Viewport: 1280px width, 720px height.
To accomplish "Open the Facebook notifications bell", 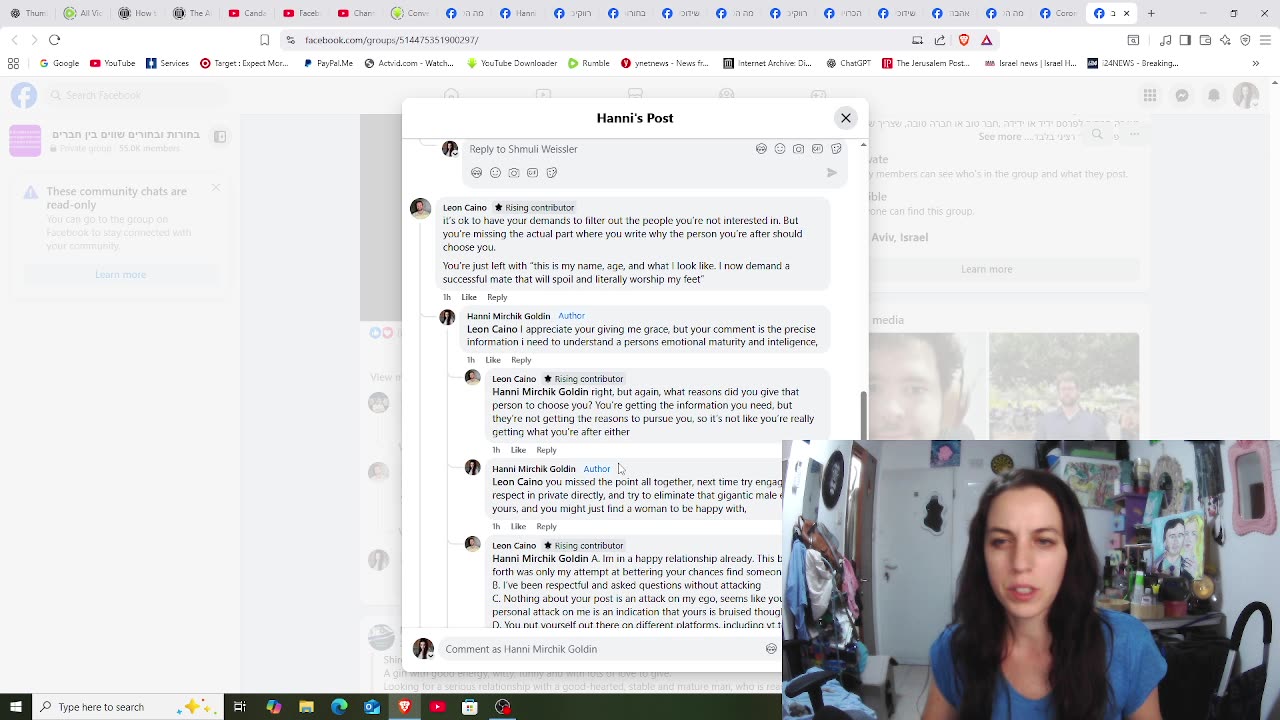I will [1214, 95].
